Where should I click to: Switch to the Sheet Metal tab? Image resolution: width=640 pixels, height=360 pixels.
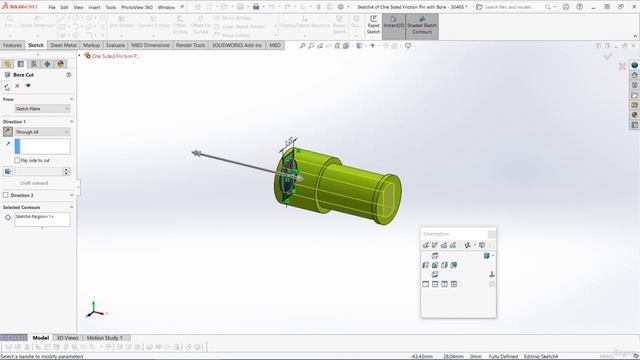pos(63,45)
